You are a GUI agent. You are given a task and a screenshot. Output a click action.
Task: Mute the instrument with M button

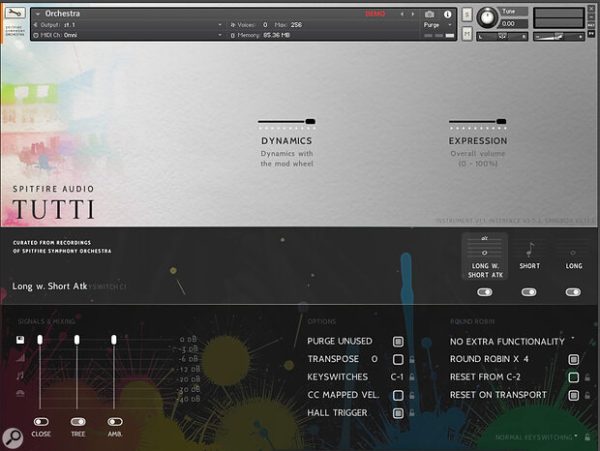pyautogui.click(x=467, y=34)
